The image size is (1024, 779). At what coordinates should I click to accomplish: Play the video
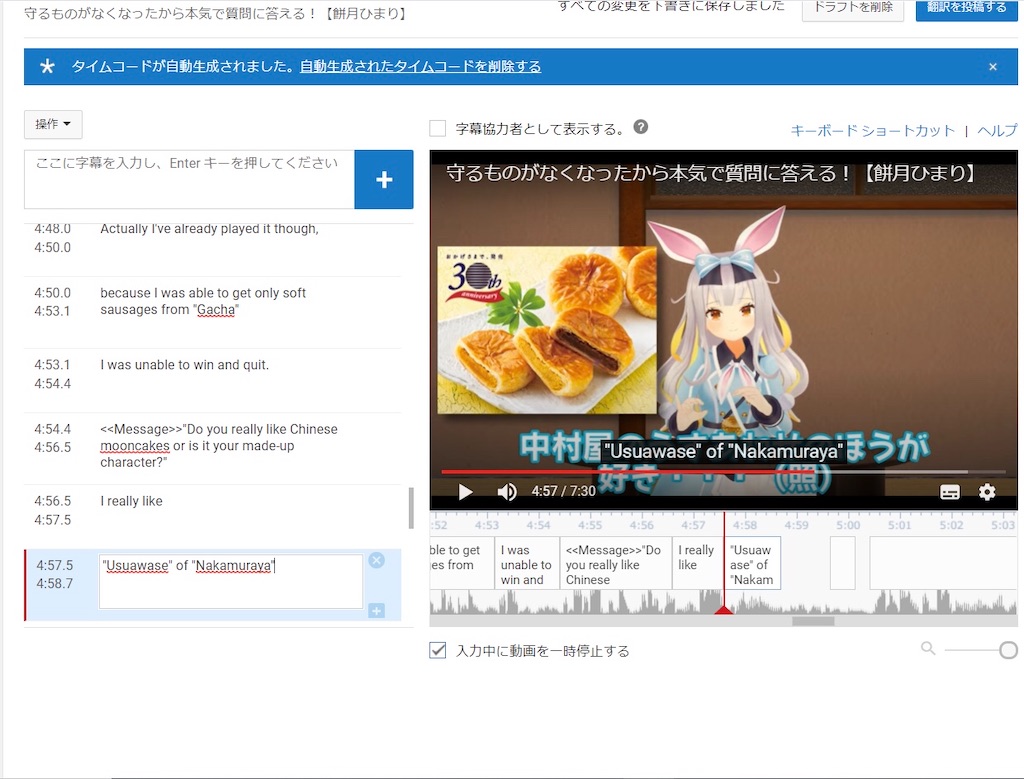(x=465, y=492)
